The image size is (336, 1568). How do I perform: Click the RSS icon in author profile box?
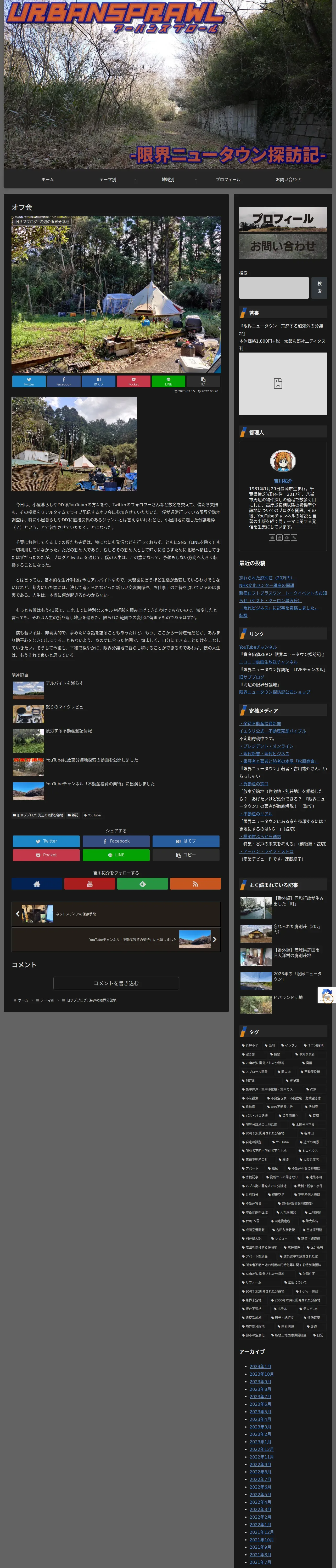[294, 538]
